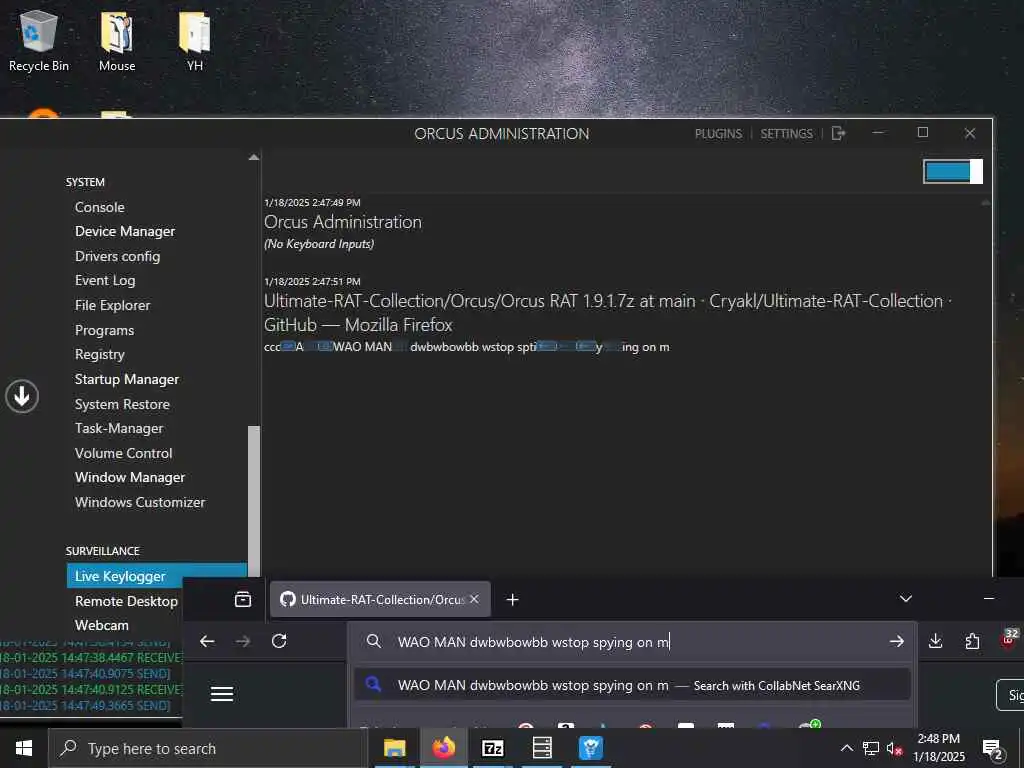Image resolution: width=1024 pixels, height=768 pixels.
Task: Open Windows Customizer entry
Action: [140, 502]
